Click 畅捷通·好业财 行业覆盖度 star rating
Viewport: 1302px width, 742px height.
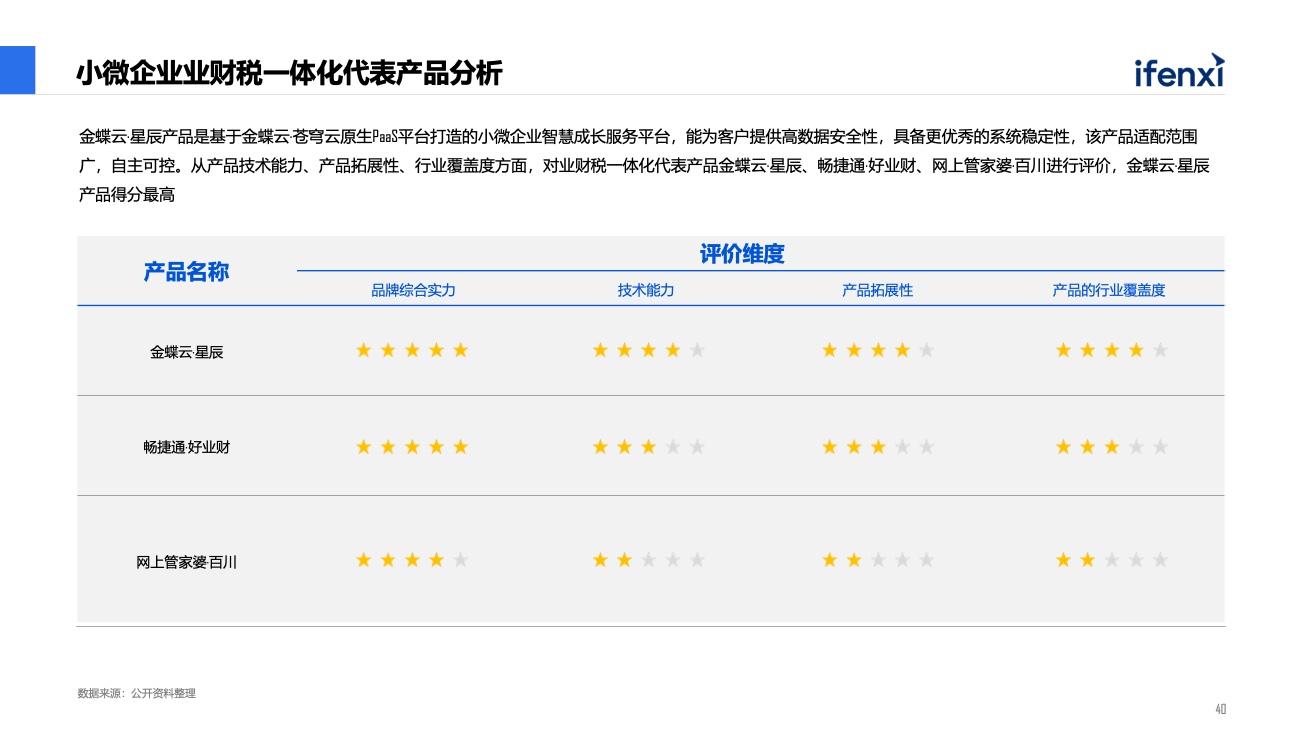[1112, 447]
